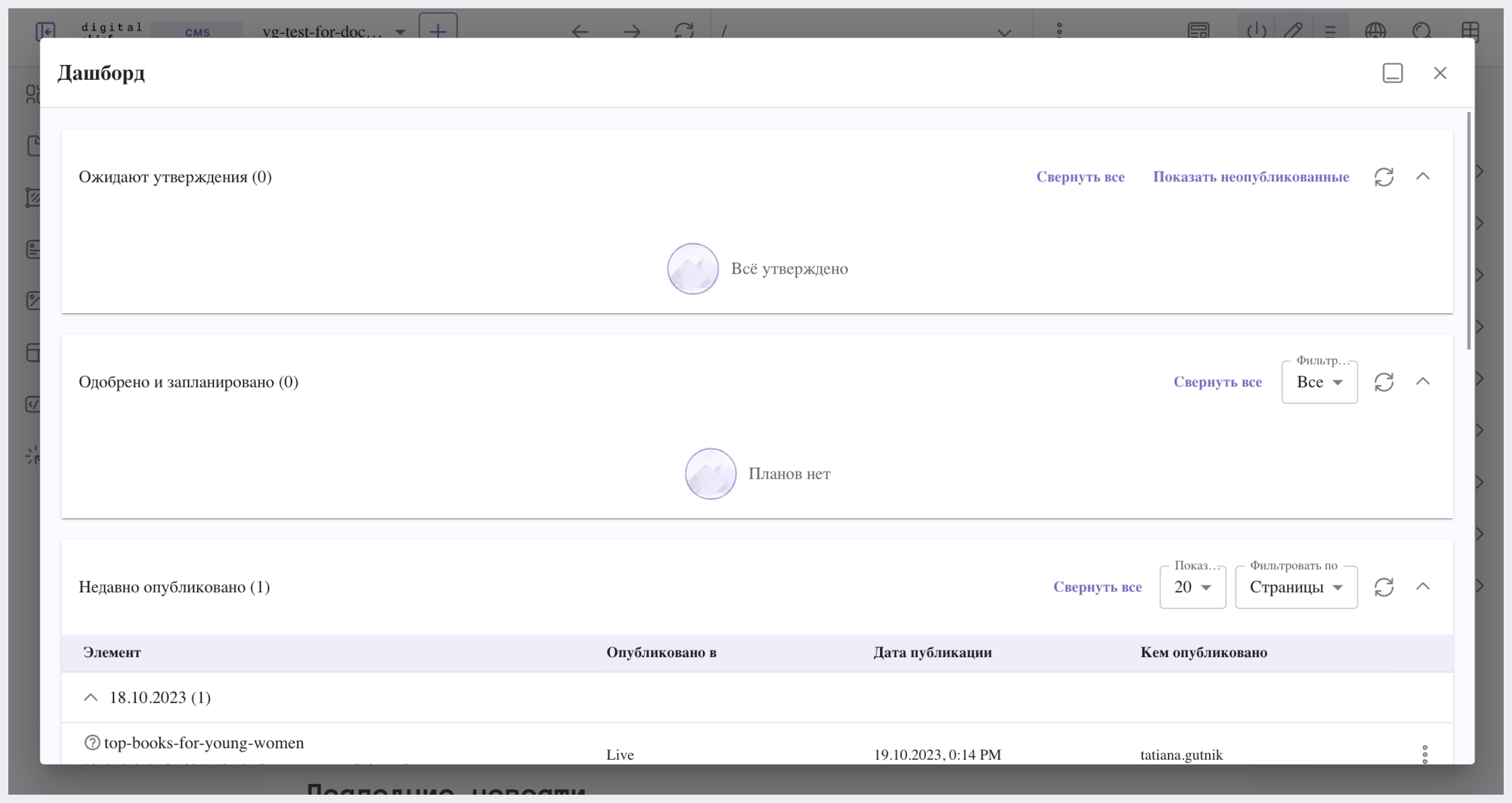Click the tatiana.gutnik cell
The height and width of the screenshot is (803, 1512).
pyautogui.click(x=1181, y=755)
